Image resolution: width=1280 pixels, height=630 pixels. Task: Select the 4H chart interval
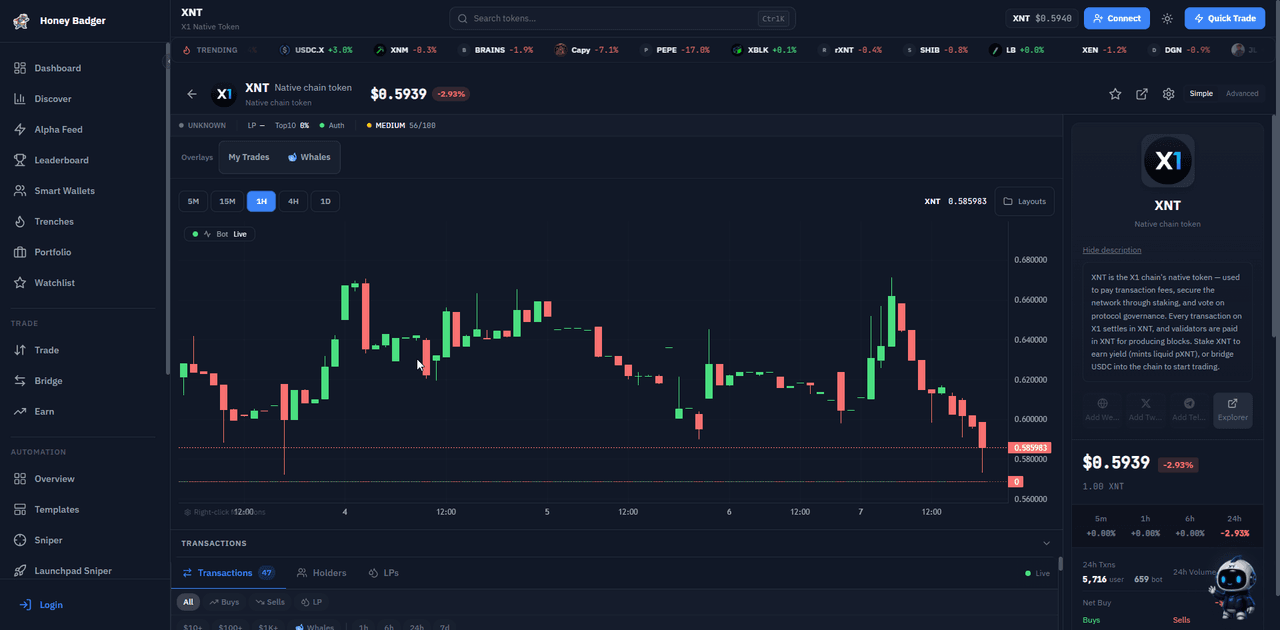(293, 201)
